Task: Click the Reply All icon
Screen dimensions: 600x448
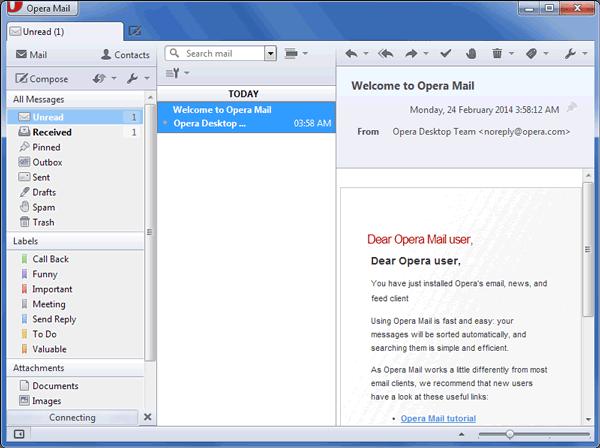Action: (386, 54)
